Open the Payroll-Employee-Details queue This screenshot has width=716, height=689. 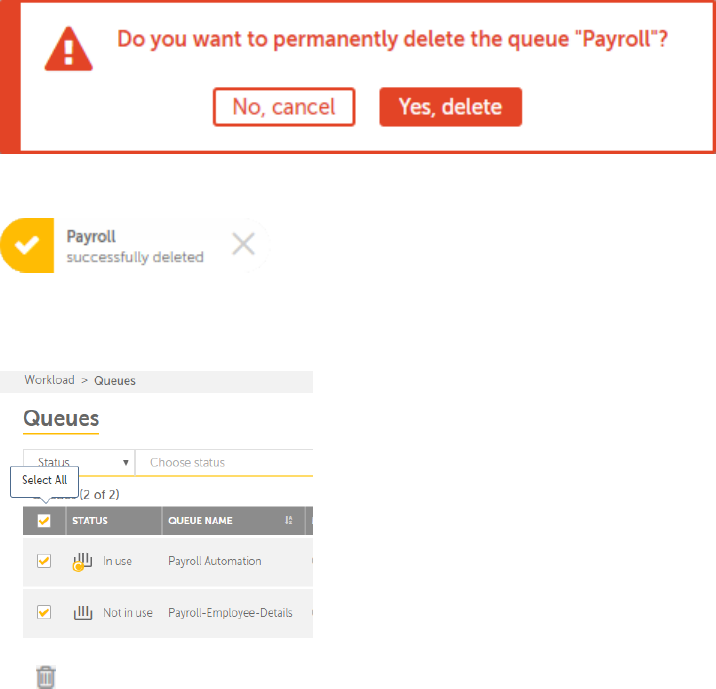[x=230, y=612]
